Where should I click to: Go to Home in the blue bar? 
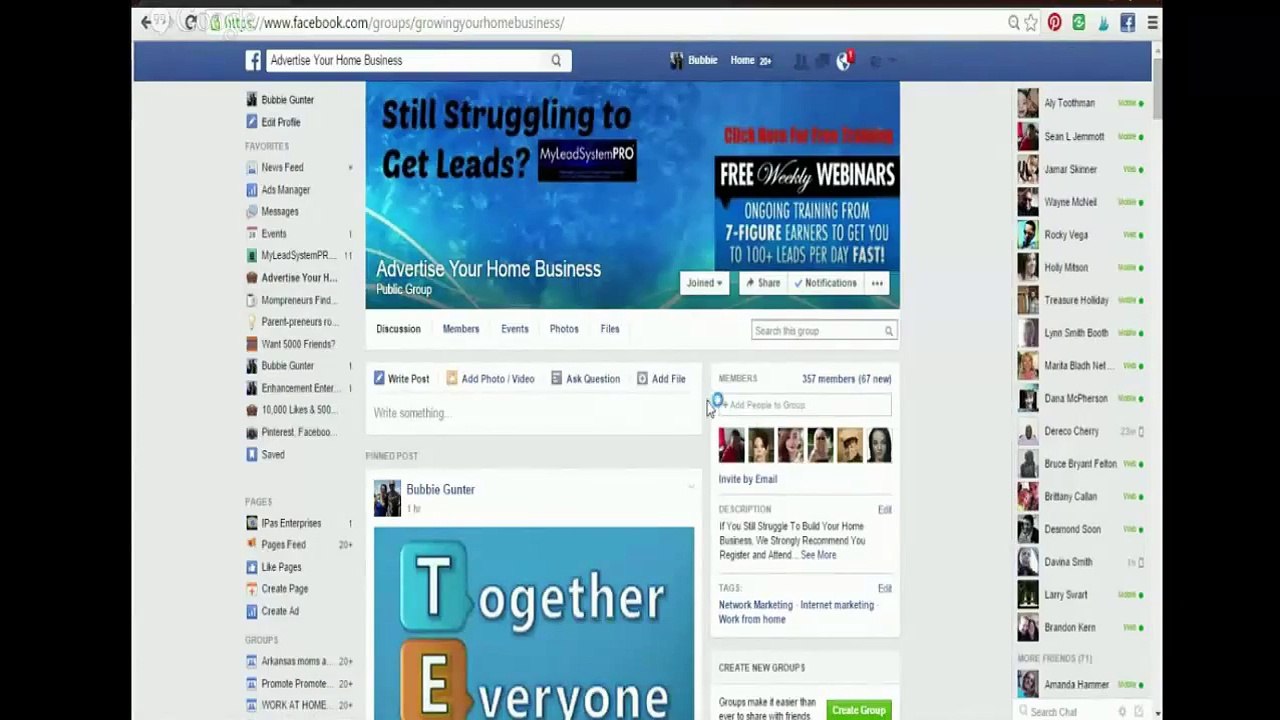742,60
